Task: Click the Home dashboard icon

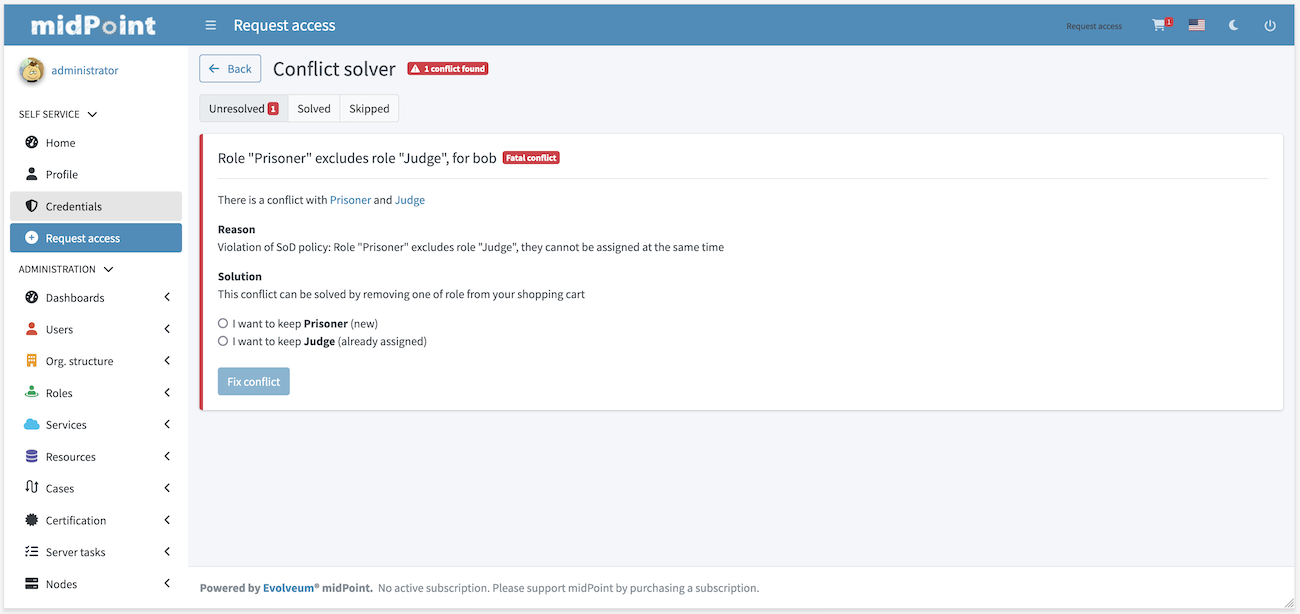Action: click(32, 143)
